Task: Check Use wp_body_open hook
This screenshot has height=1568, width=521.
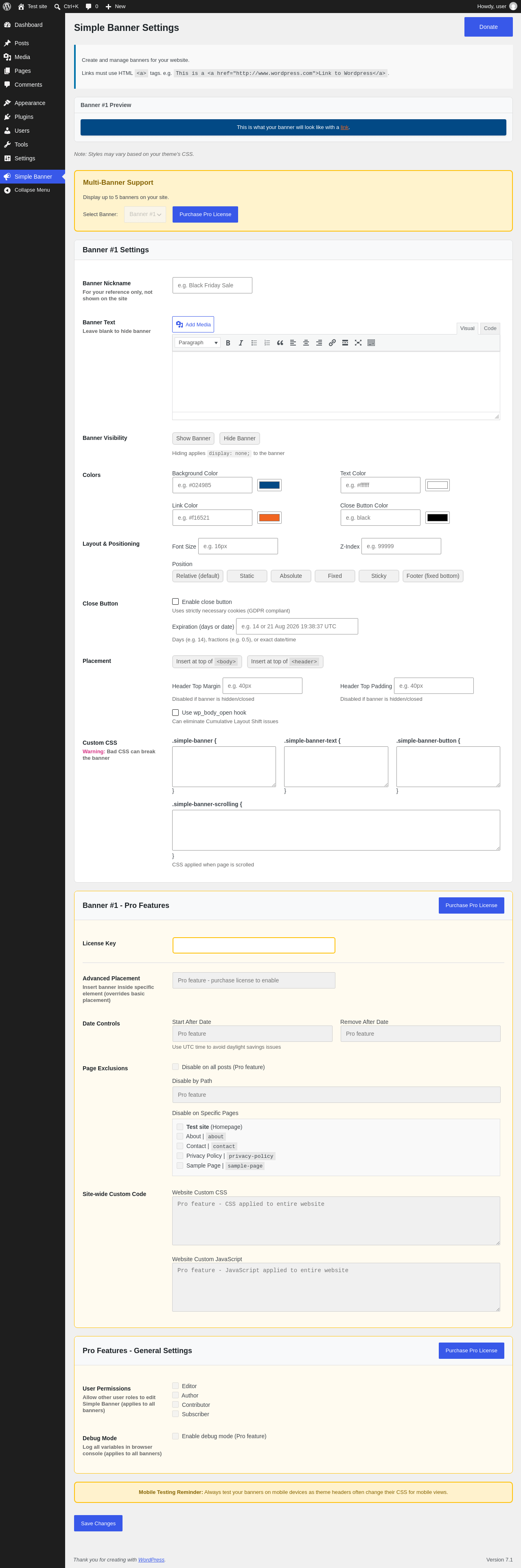Action: [x=175, y=712]
